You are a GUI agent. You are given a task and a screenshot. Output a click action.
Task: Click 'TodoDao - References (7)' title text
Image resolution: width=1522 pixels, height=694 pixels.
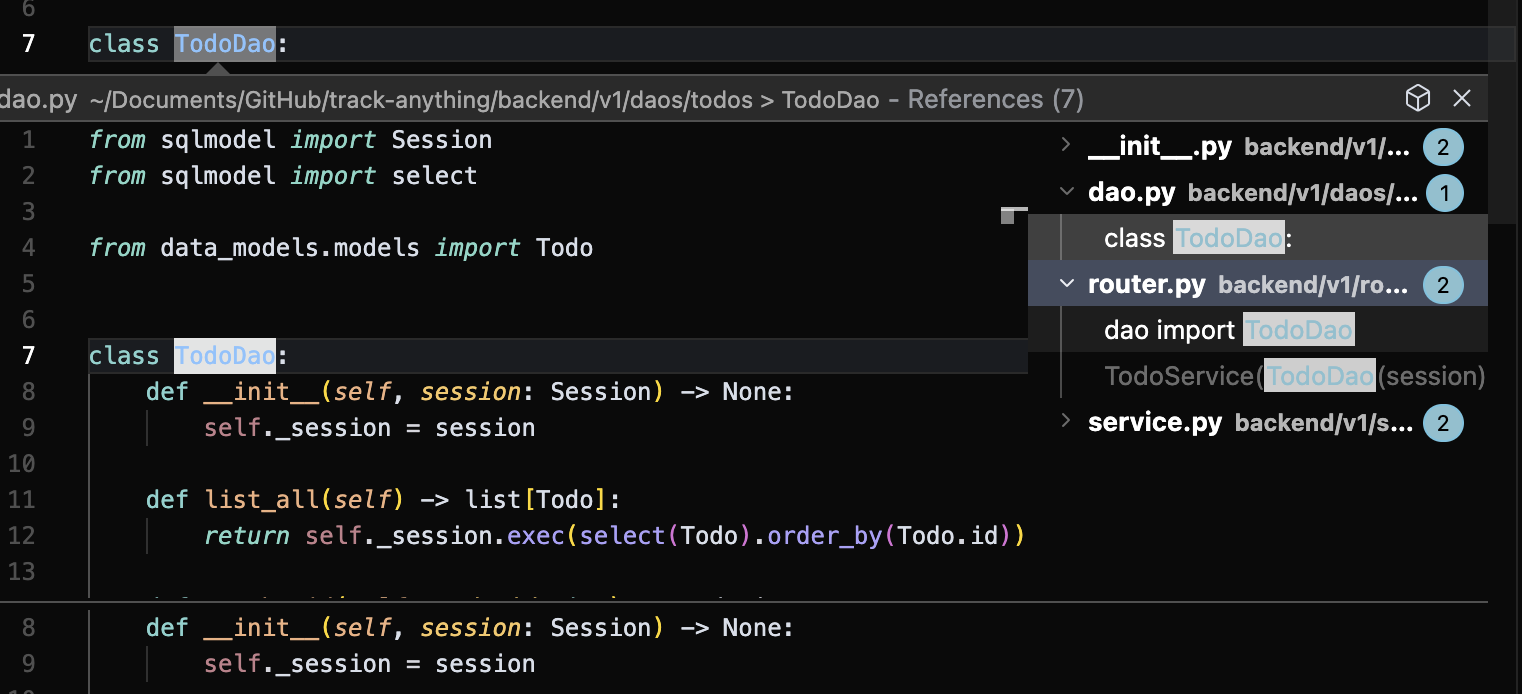click(933, 99)
